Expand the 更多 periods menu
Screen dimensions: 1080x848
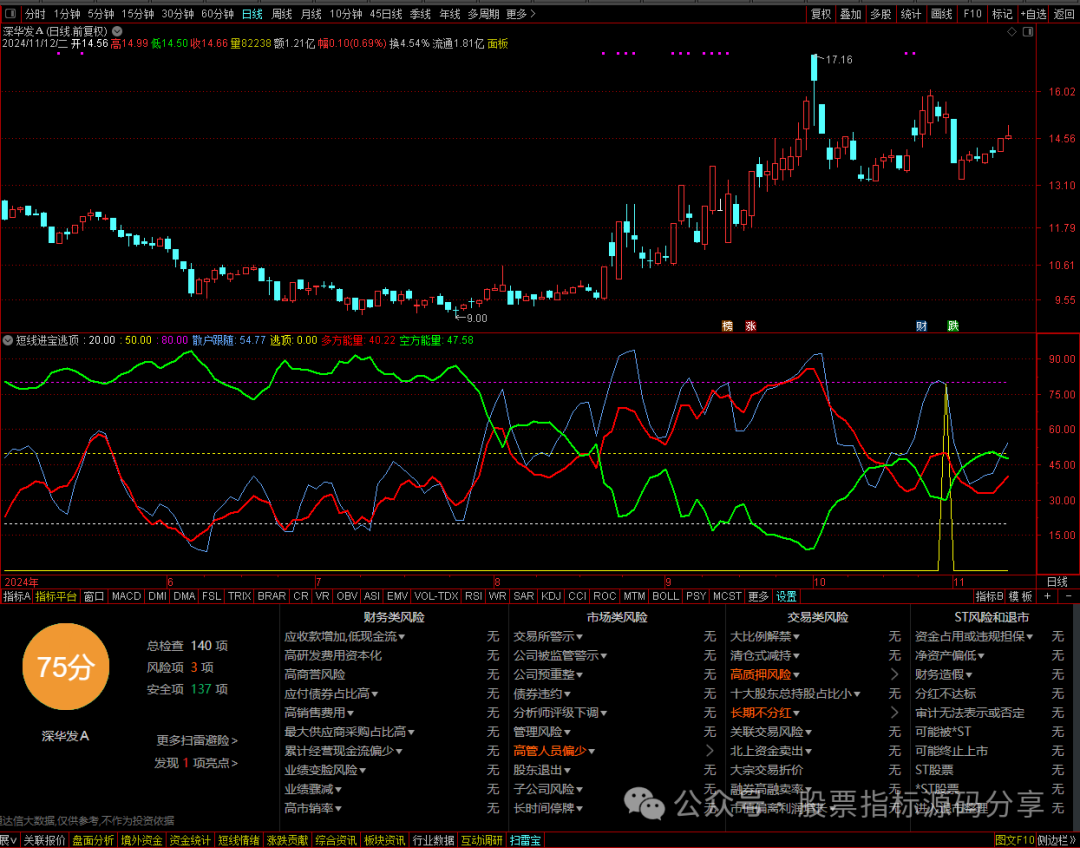pos(520,14)
